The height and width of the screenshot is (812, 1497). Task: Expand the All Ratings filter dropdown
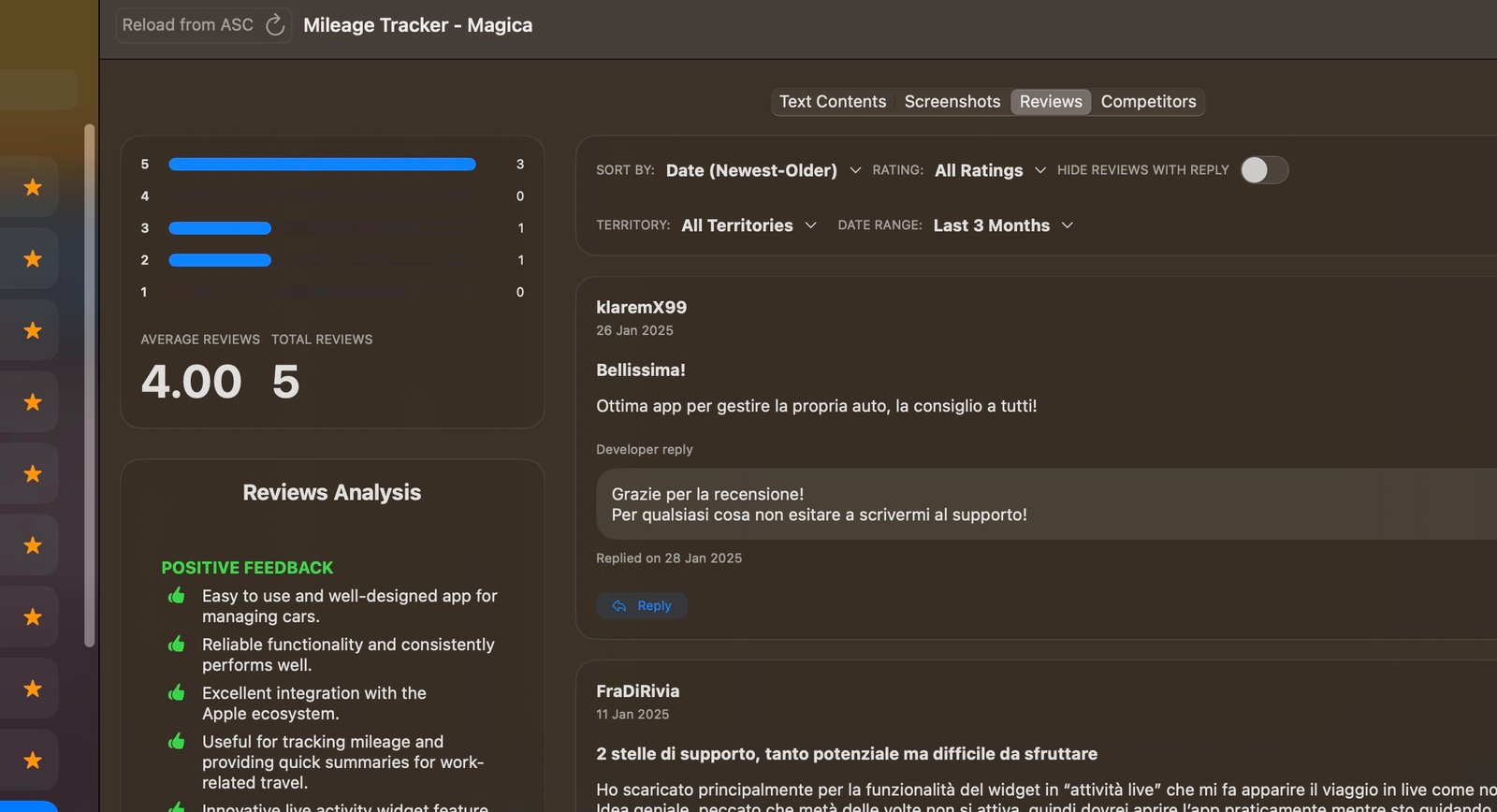[x=990, y=170]
